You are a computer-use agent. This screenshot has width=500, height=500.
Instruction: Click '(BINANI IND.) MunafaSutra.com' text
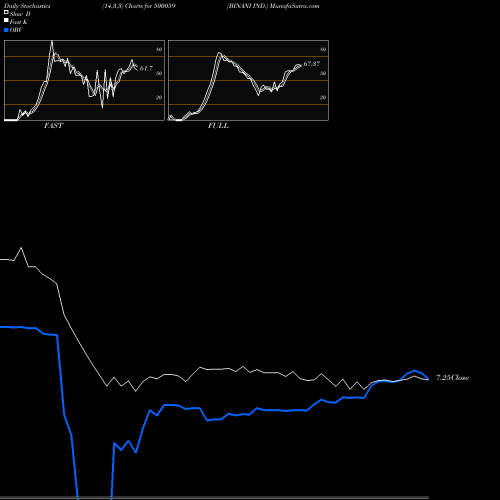[273, 6]
